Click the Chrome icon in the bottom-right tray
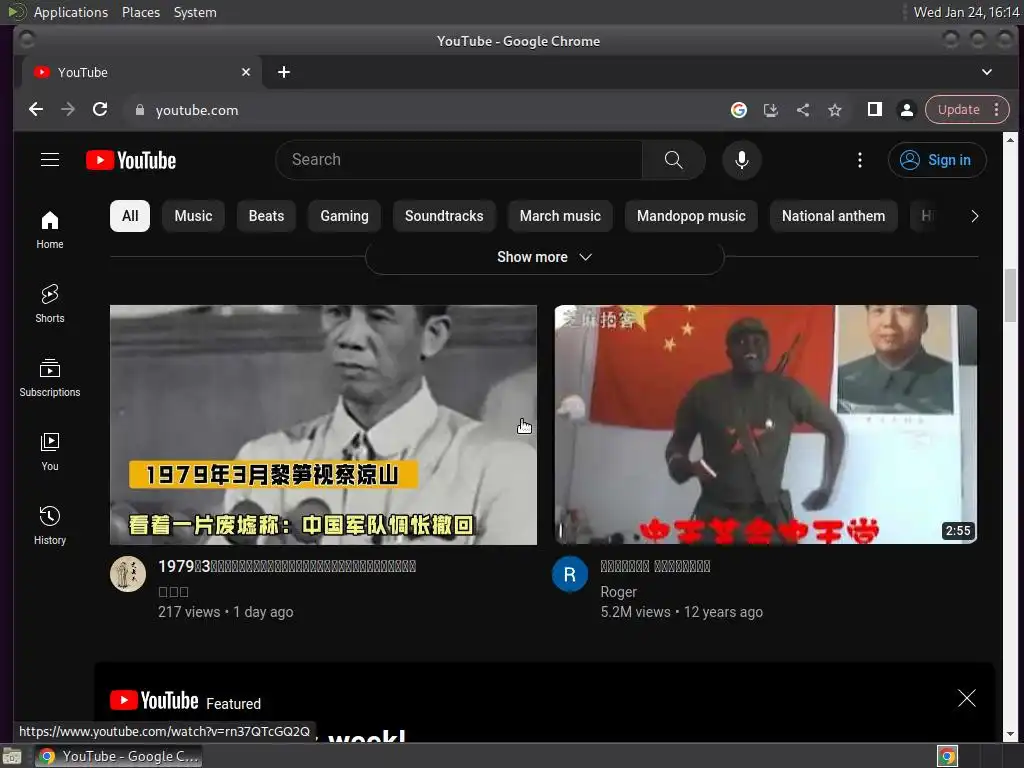 tap(947, 756)
